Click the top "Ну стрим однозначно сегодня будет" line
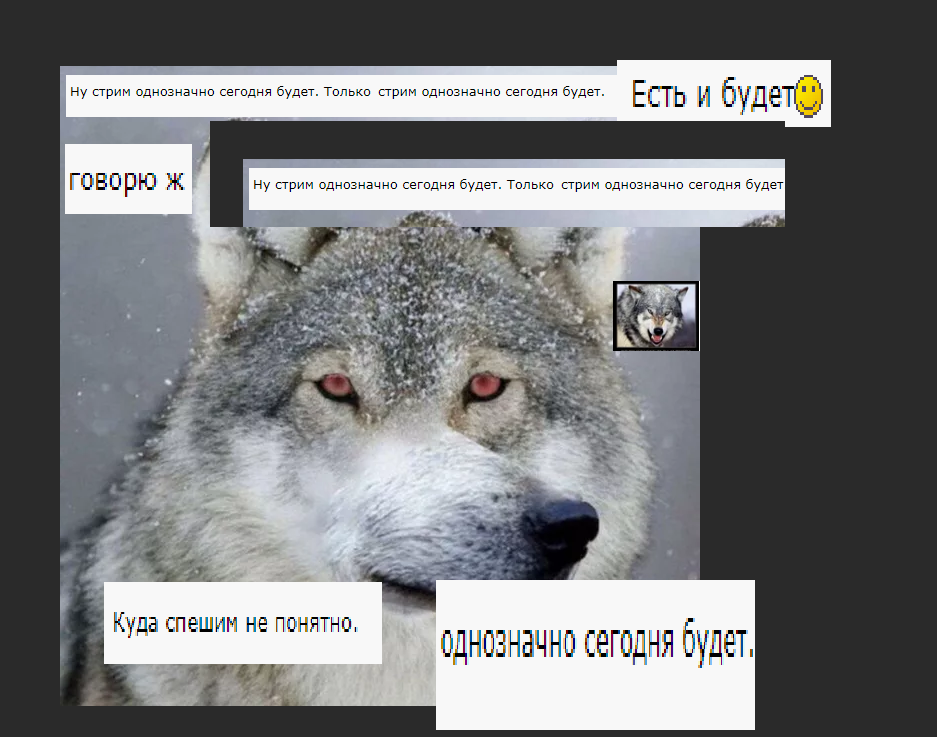This screenshot has width=937, height=737. [x=337, y=92]
